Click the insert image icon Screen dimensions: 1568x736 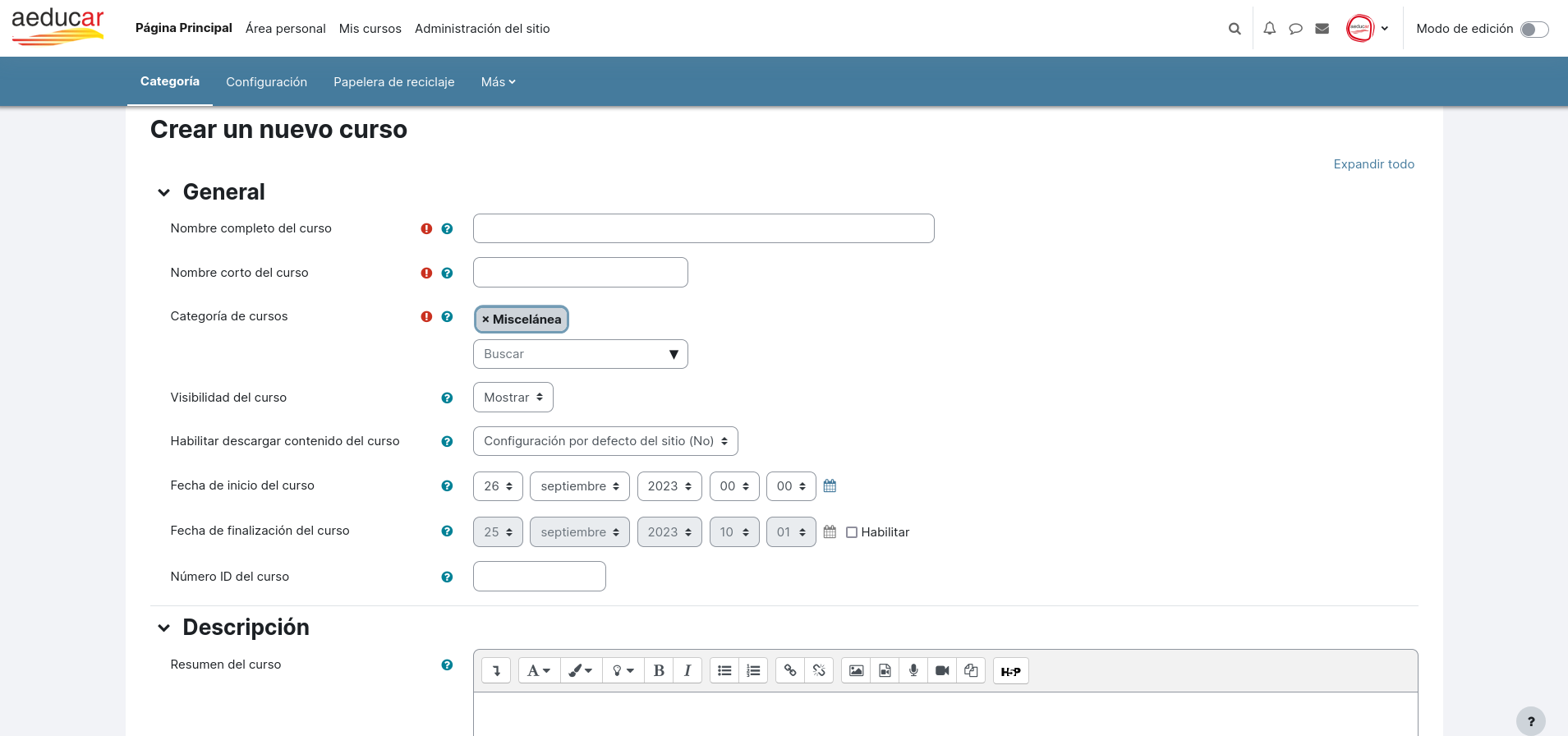tap(856, 671)
